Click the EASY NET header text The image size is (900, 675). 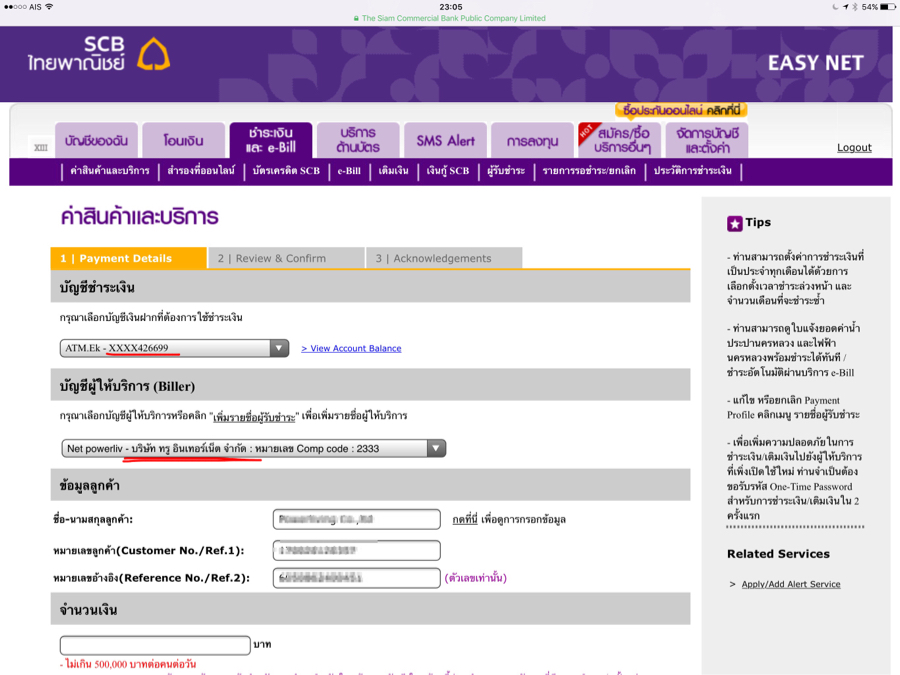point(816,63)
